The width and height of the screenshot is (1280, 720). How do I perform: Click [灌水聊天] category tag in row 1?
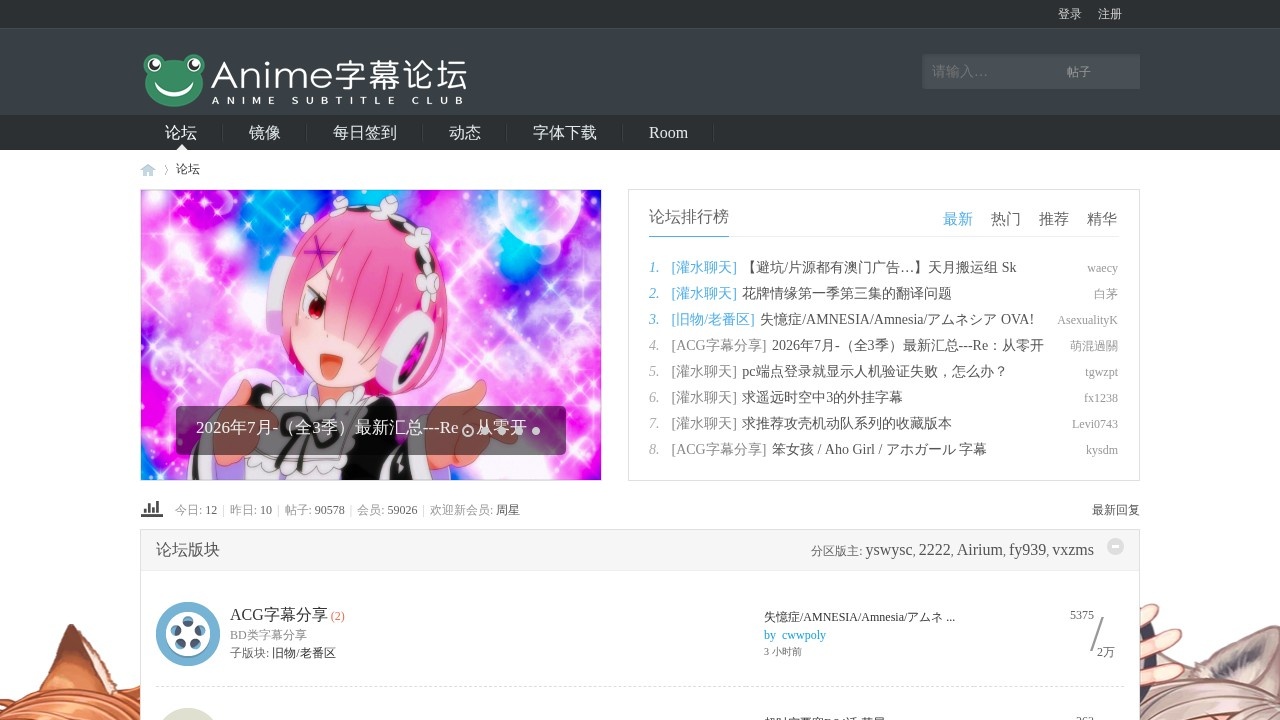(704, 268)
